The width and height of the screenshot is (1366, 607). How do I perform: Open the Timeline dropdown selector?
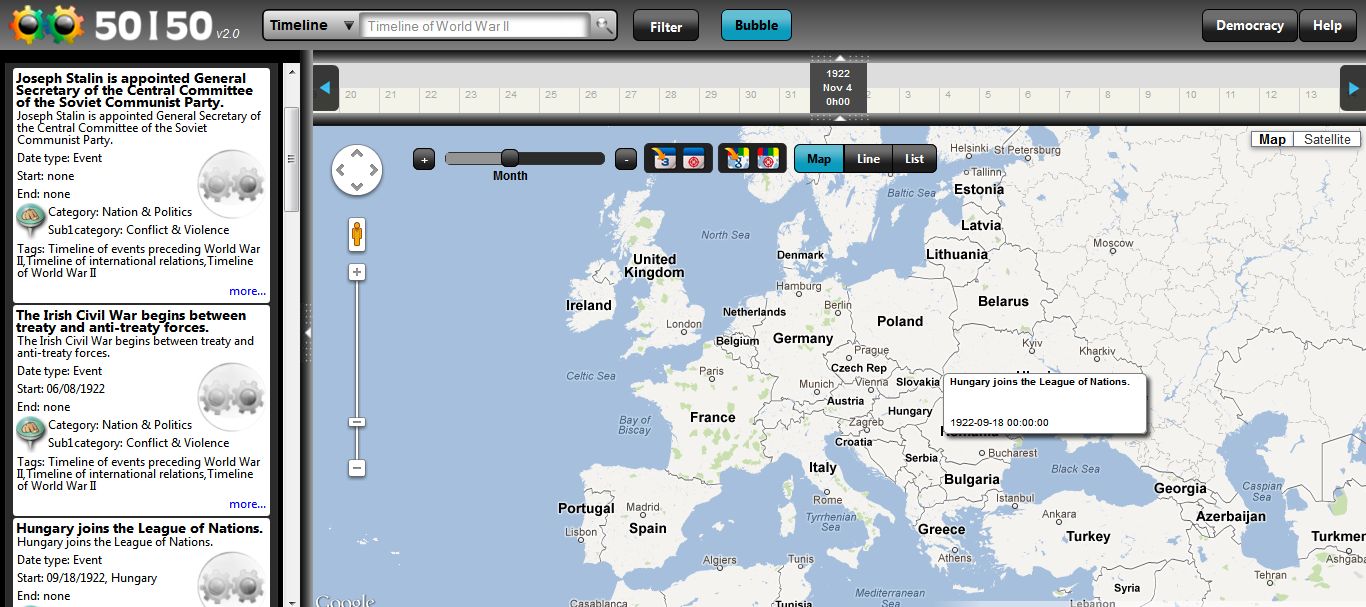pyautogui.click(x=311, y=26)
